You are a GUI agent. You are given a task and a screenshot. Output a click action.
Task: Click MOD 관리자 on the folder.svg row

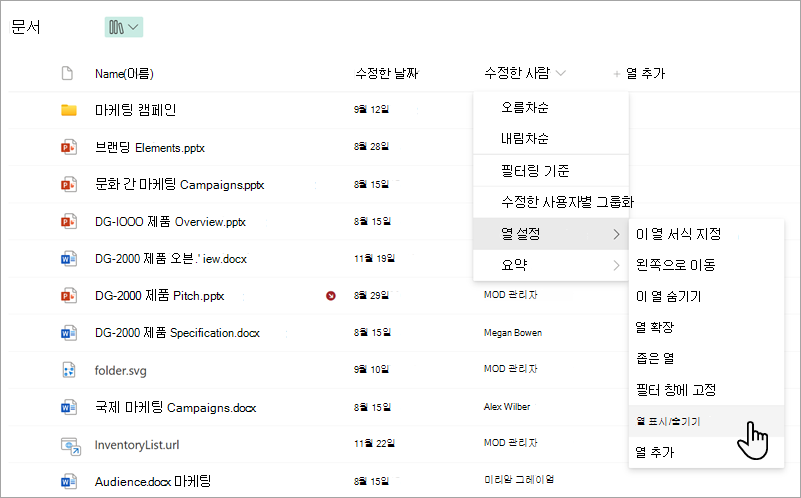[510, 369]
